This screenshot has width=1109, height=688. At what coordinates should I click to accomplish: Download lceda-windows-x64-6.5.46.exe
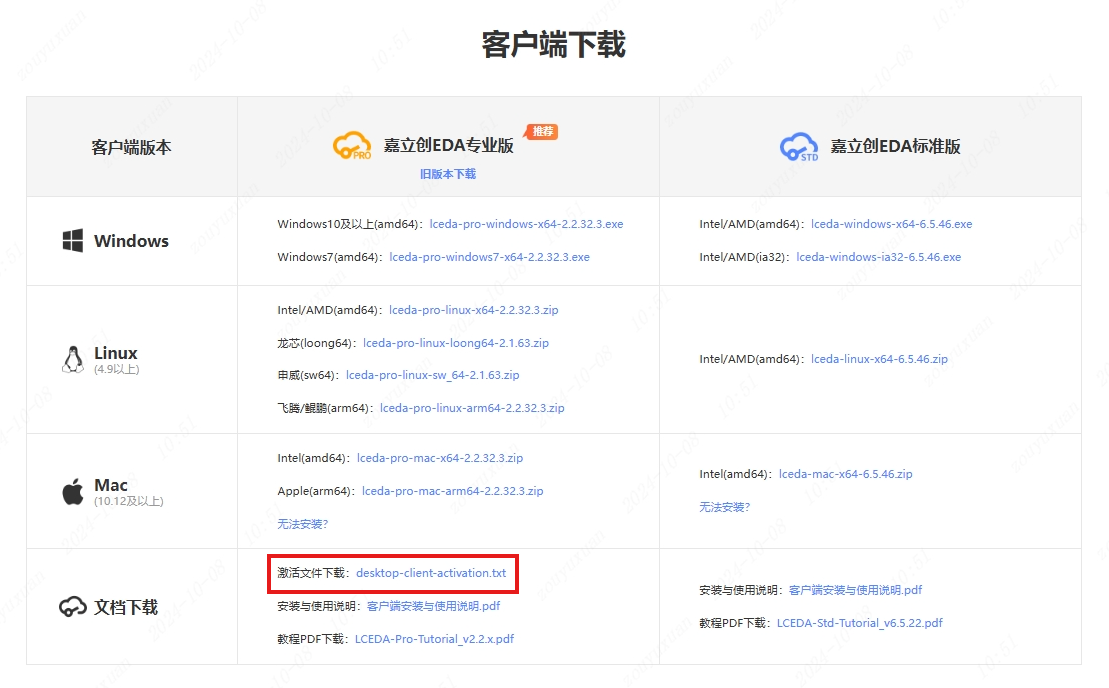(x=891, y=224)
